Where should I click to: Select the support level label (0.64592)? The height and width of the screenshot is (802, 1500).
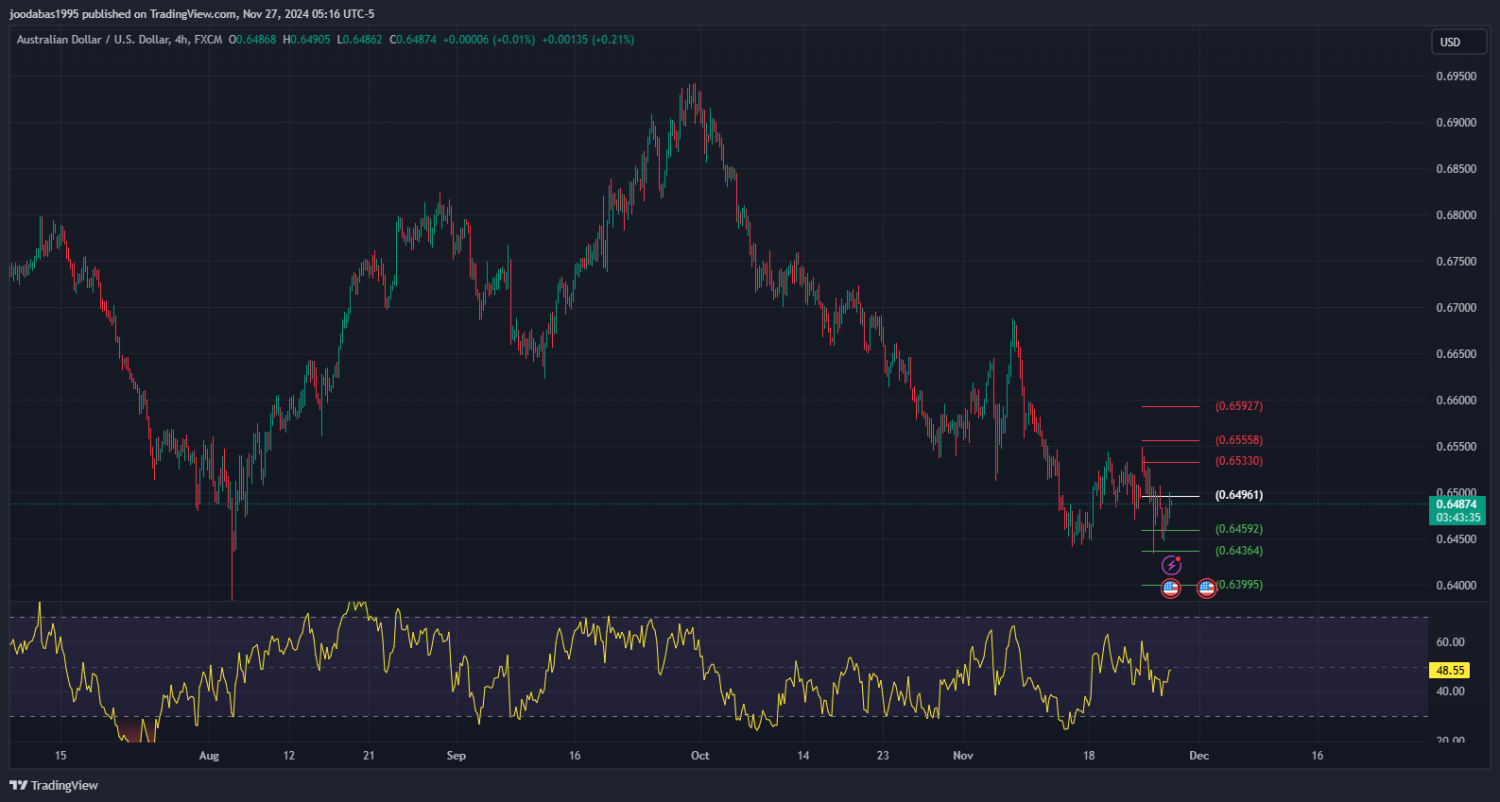1239,529
